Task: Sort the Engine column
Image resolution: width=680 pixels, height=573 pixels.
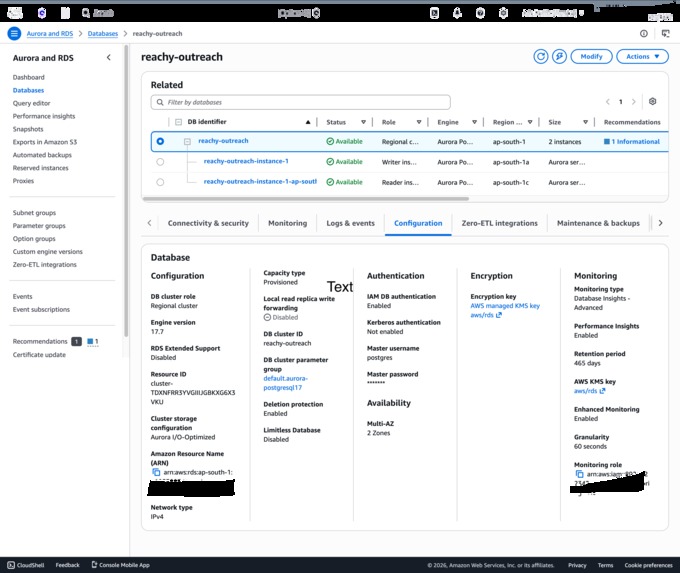Action: click(474, 122)
